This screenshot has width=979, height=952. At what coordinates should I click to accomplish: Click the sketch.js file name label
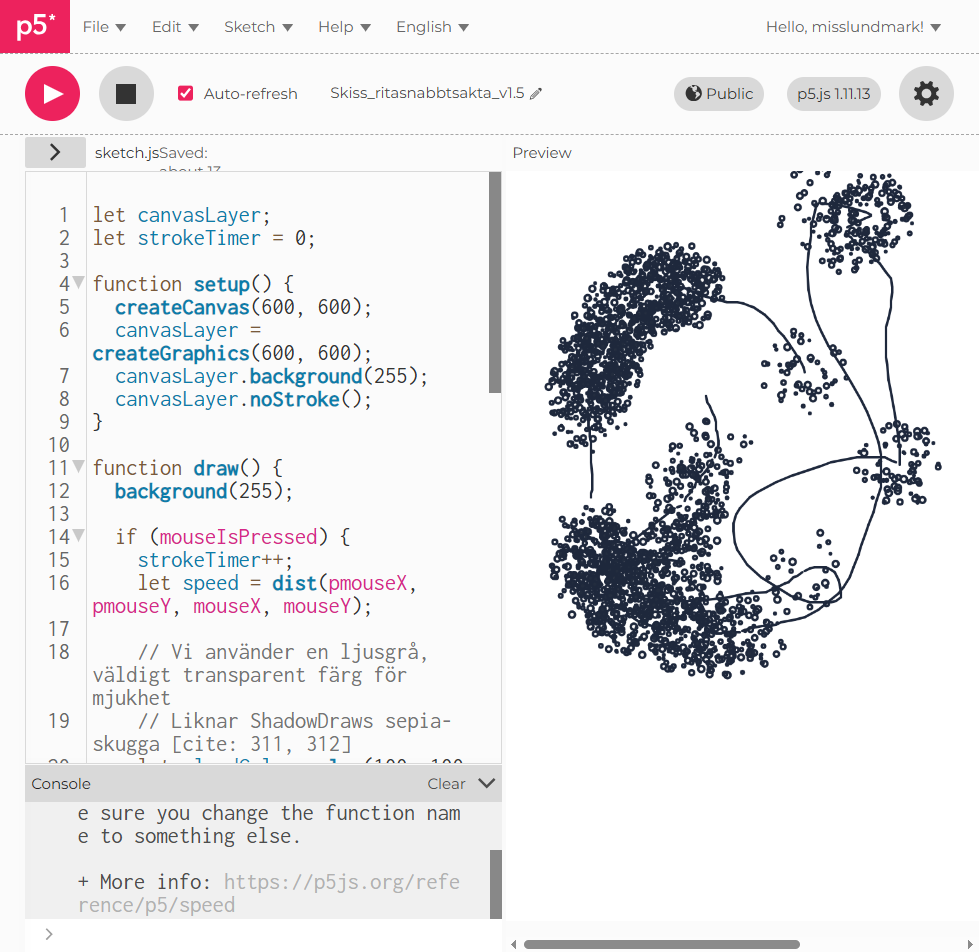127,153
